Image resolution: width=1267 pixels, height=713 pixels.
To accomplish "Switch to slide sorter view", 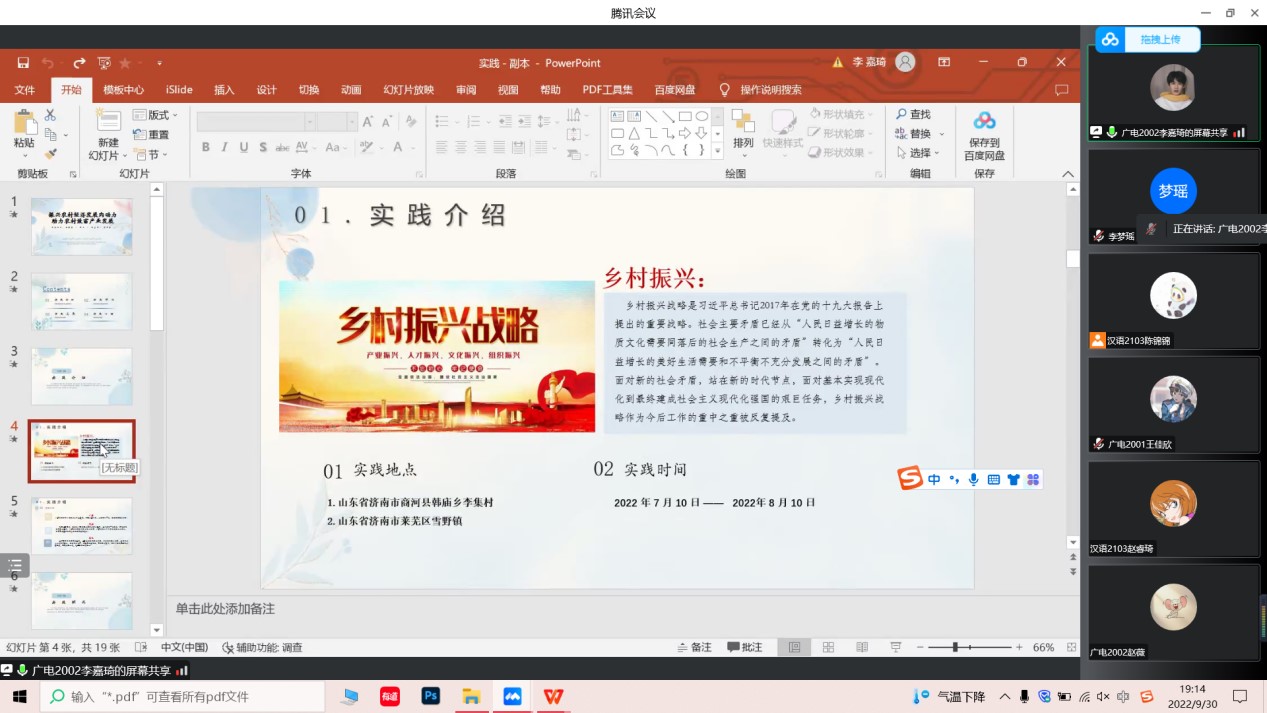I will coord(828,647).
